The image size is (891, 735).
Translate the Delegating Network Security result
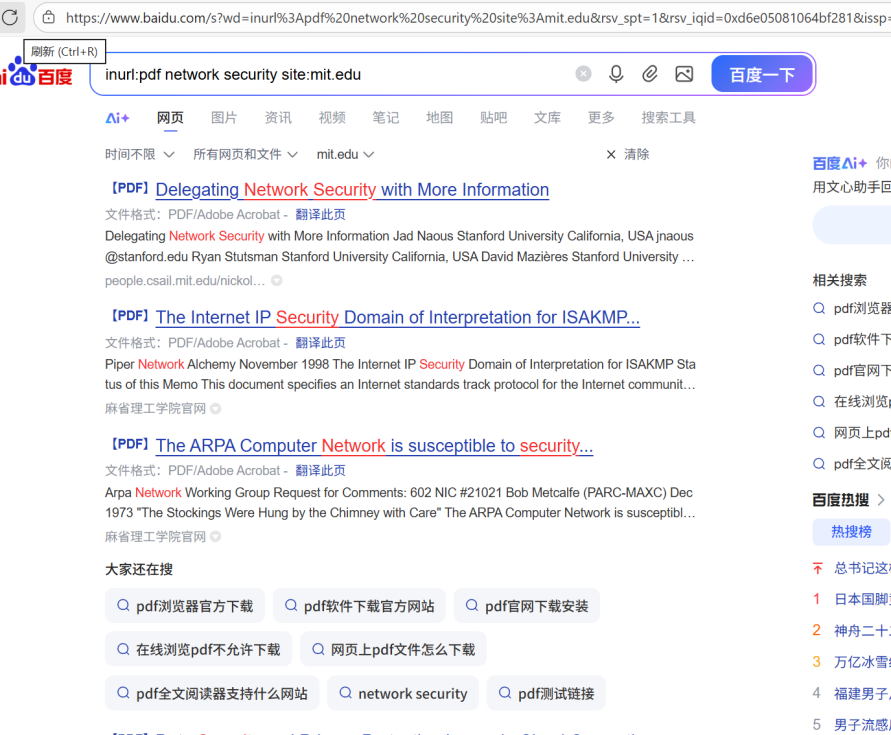point(320,214)
